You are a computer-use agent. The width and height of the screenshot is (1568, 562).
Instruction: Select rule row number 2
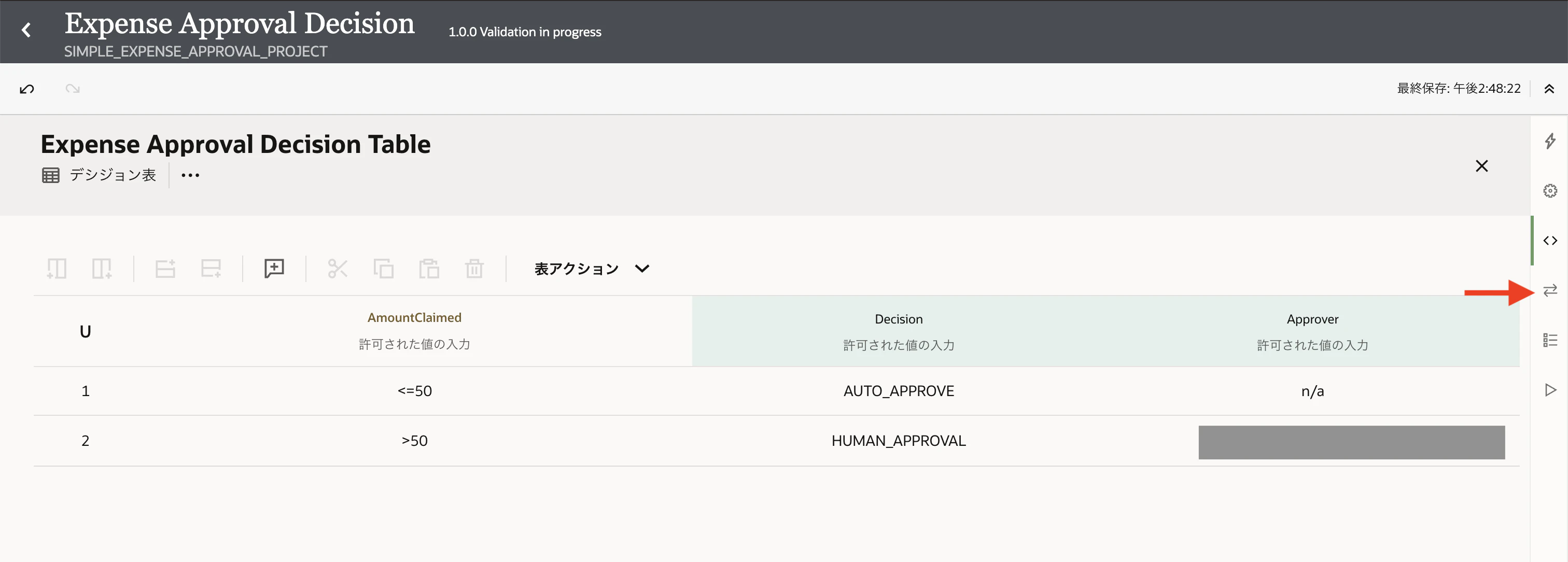85,441
